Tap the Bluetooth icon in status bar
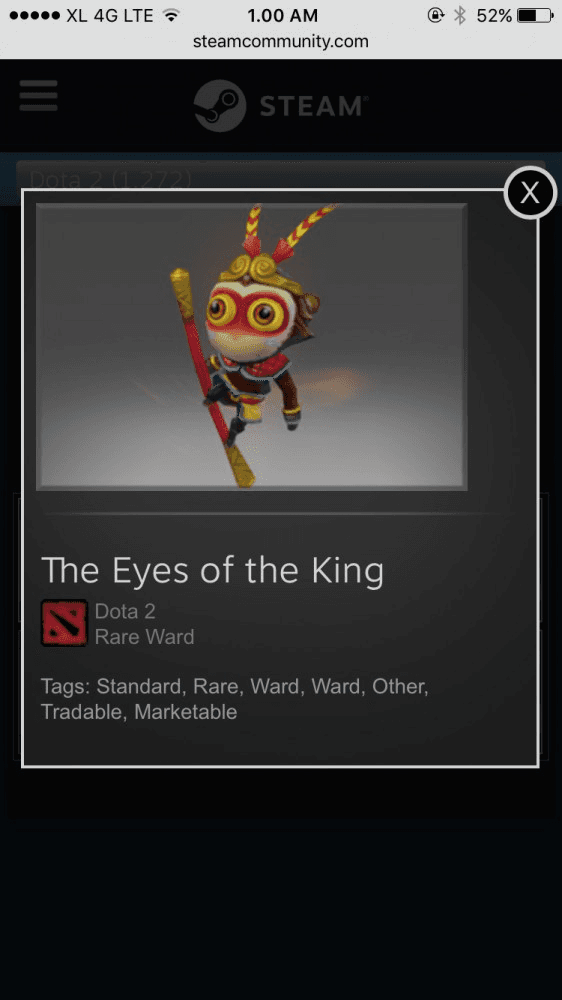This screenshot has height=1000, width=562. [x=459, y=15]
